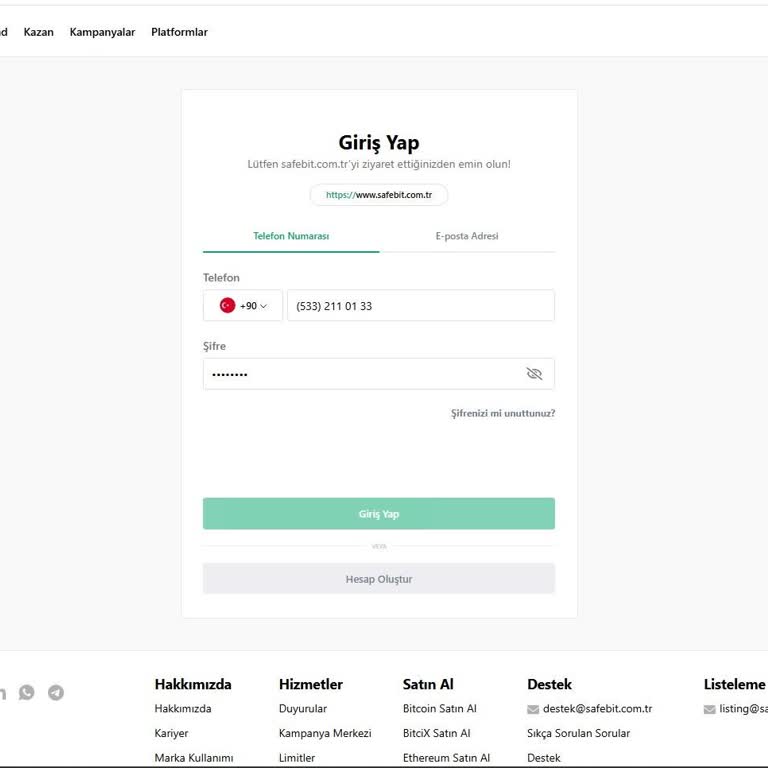Toggle password visibility eye icon
Image resolution: width=768 pixels, height=768 pixels.
pos(534,374)
